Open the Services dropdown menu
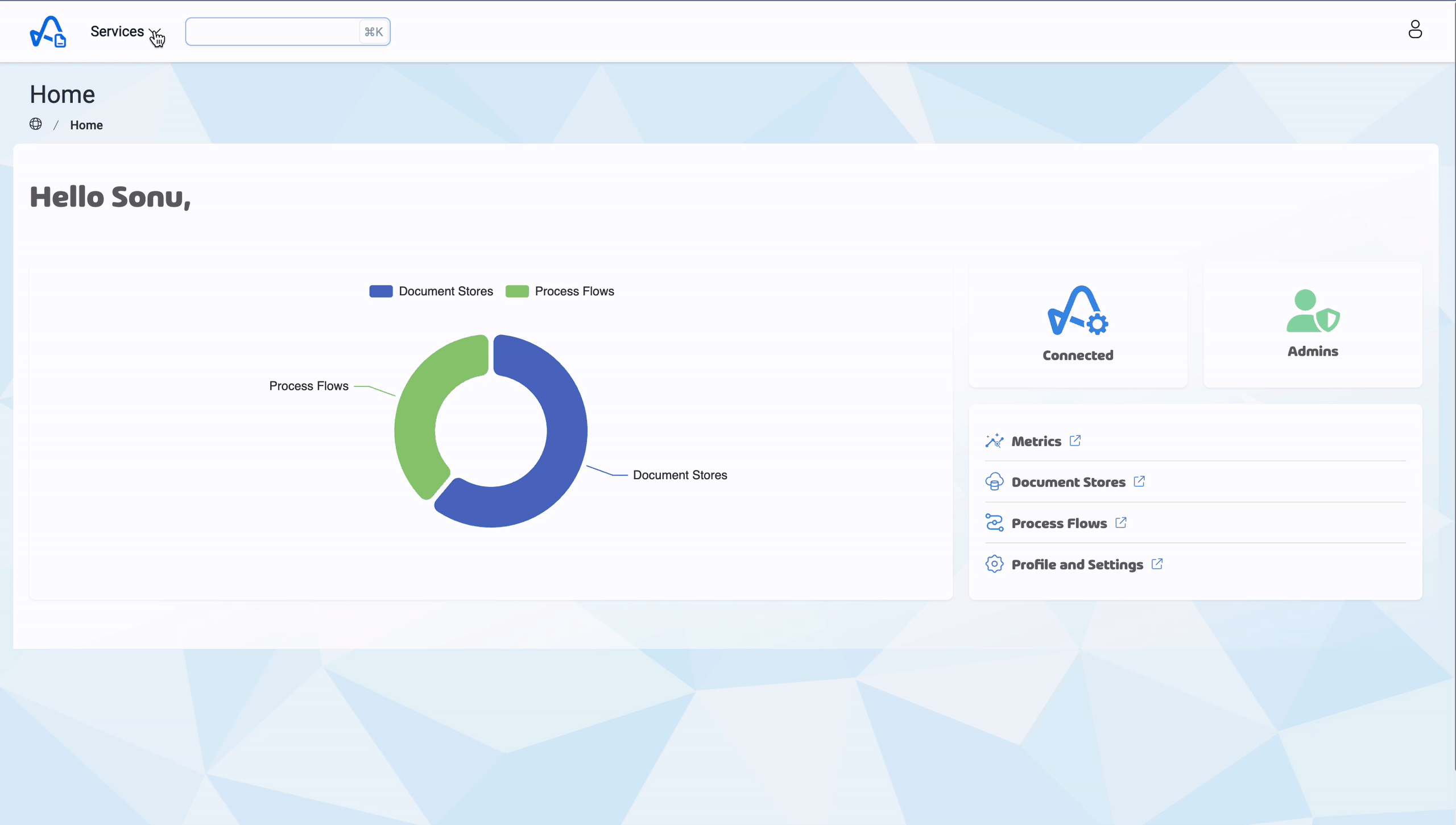The height and width of the screenshot is (825, 1456). click(x=125, y=31)
